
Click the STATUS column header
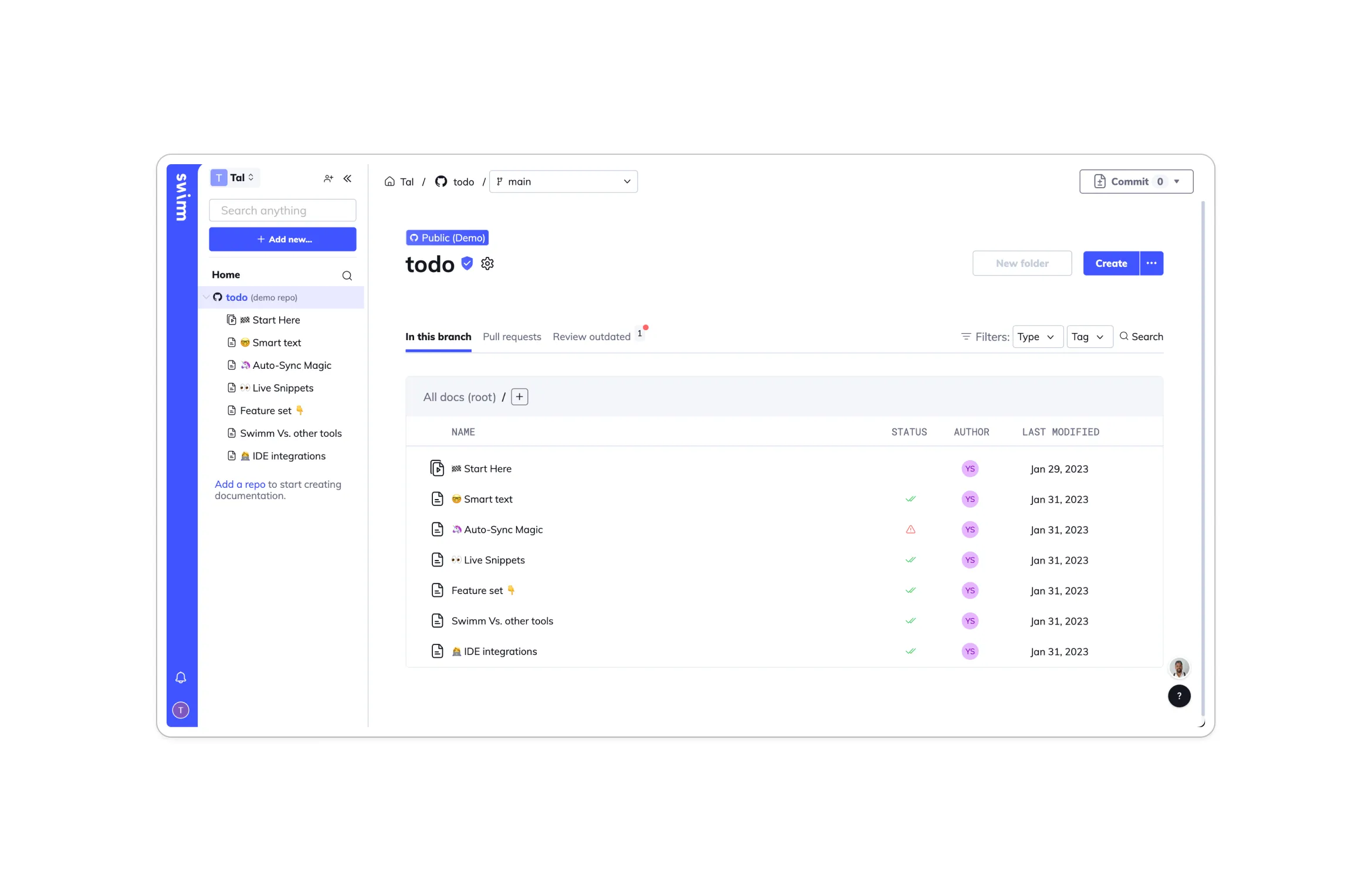pyautogui.click(x=909, y=432)
